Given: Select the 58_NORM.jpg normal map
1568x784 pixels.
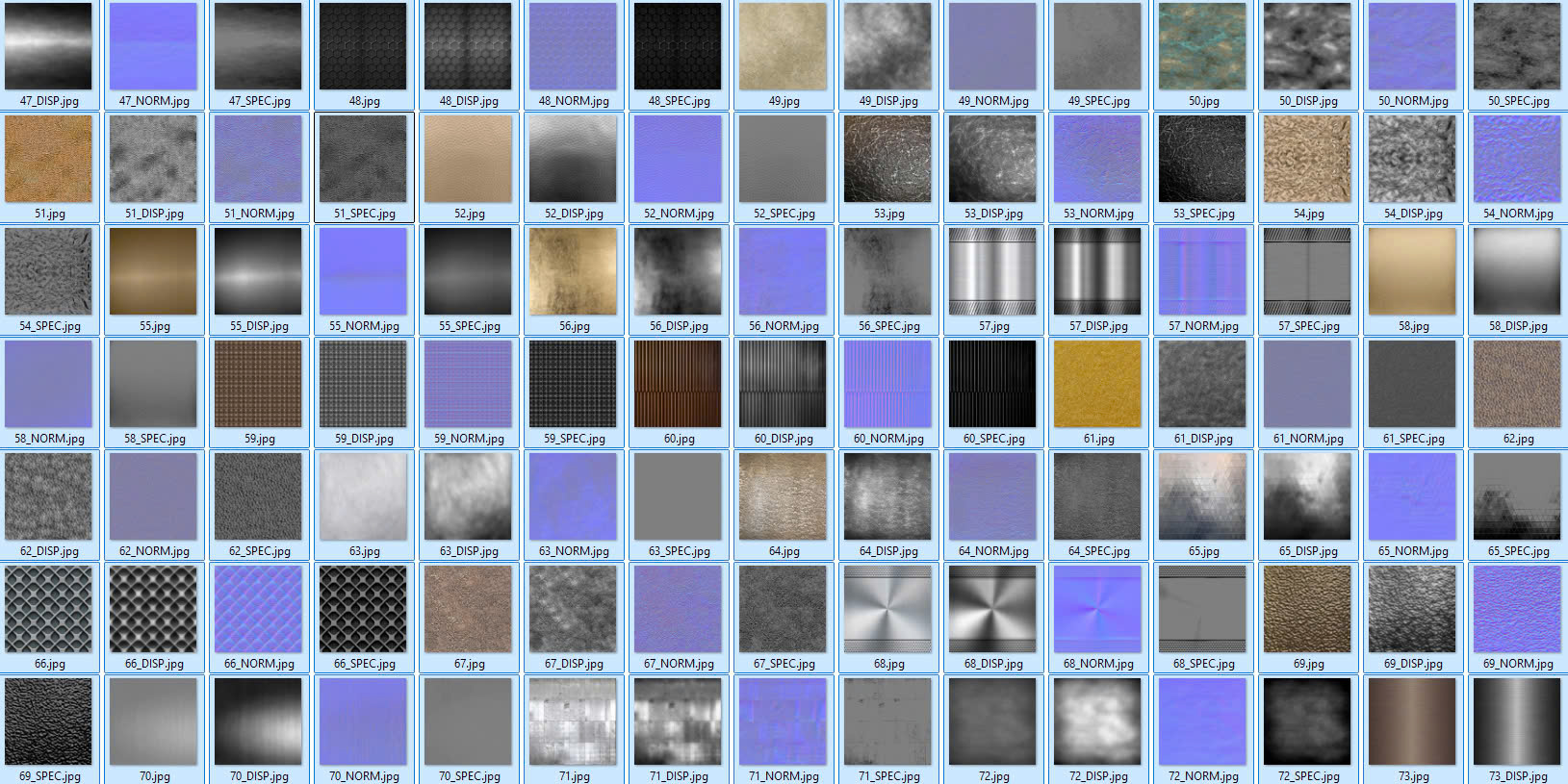Looking at the screenshot, I should point(48,384).
